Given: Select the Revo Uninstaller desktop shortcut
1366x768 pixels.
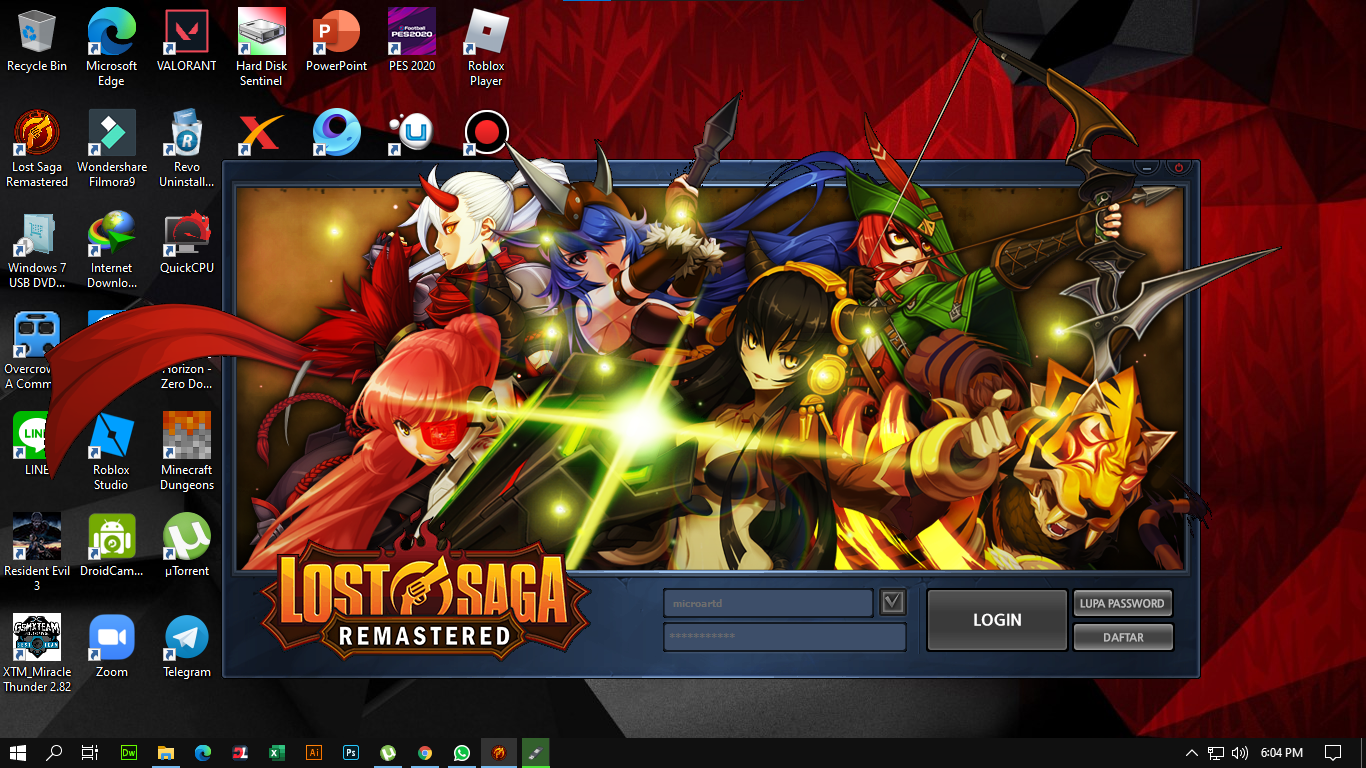Looking at the screenshot, I should coord(187,149).
